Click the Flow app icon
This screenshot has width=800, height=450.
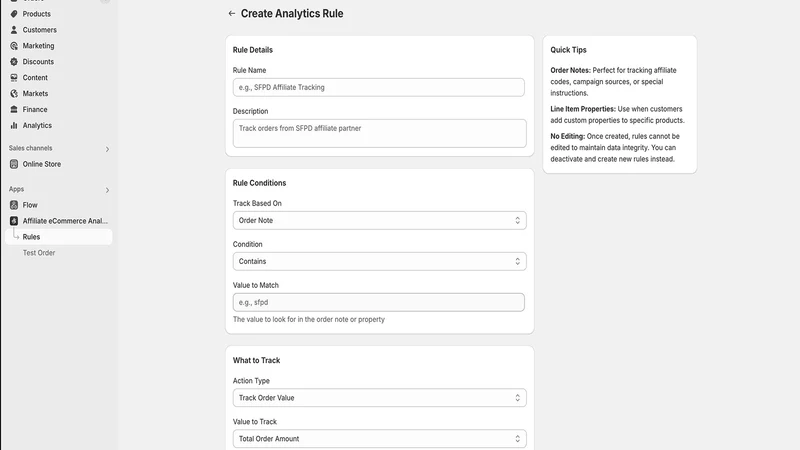[14, 205]
